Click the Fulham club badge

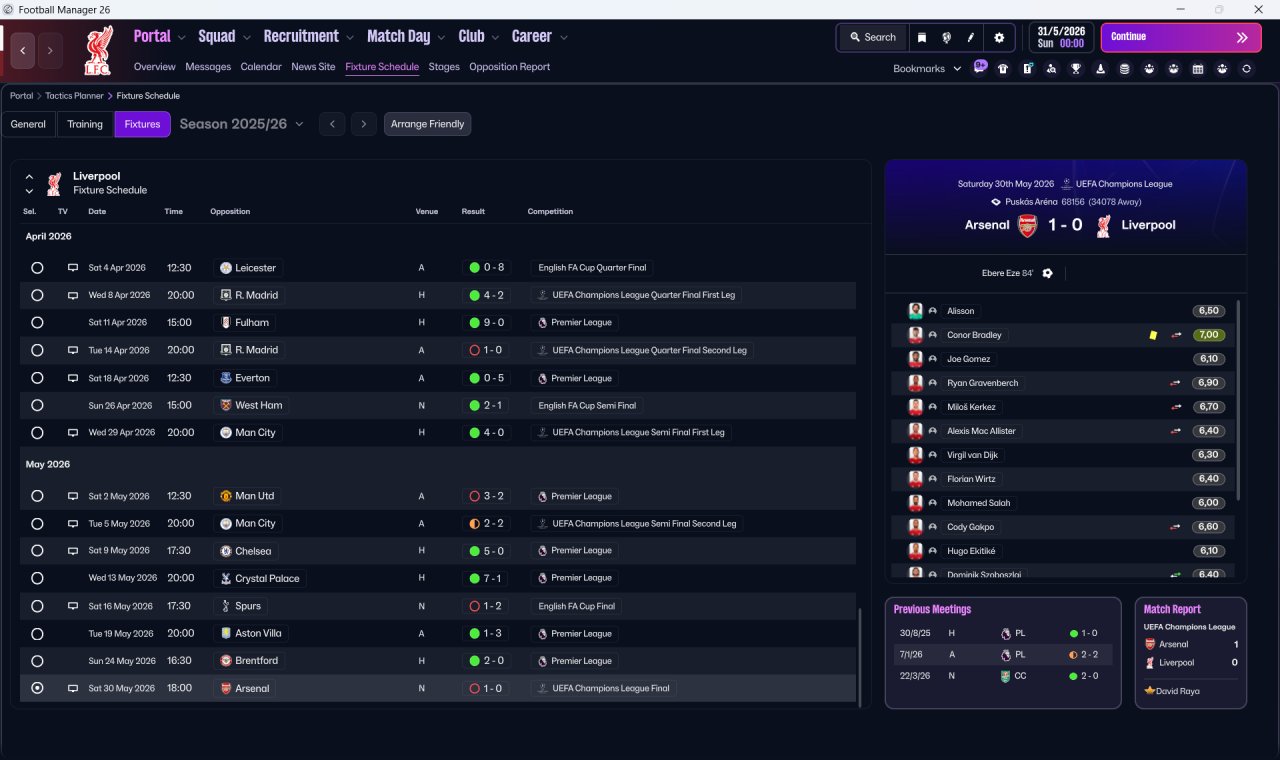tap(226, 323)
